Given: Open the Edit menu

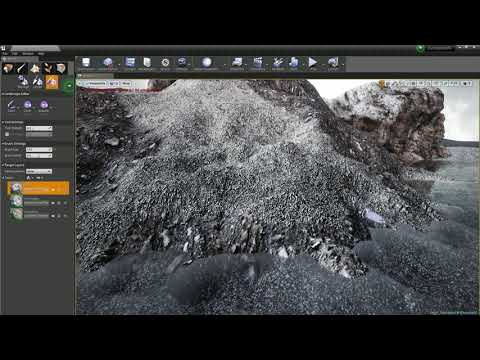Looking at the screenshot, I should click(x=15, y=54).
